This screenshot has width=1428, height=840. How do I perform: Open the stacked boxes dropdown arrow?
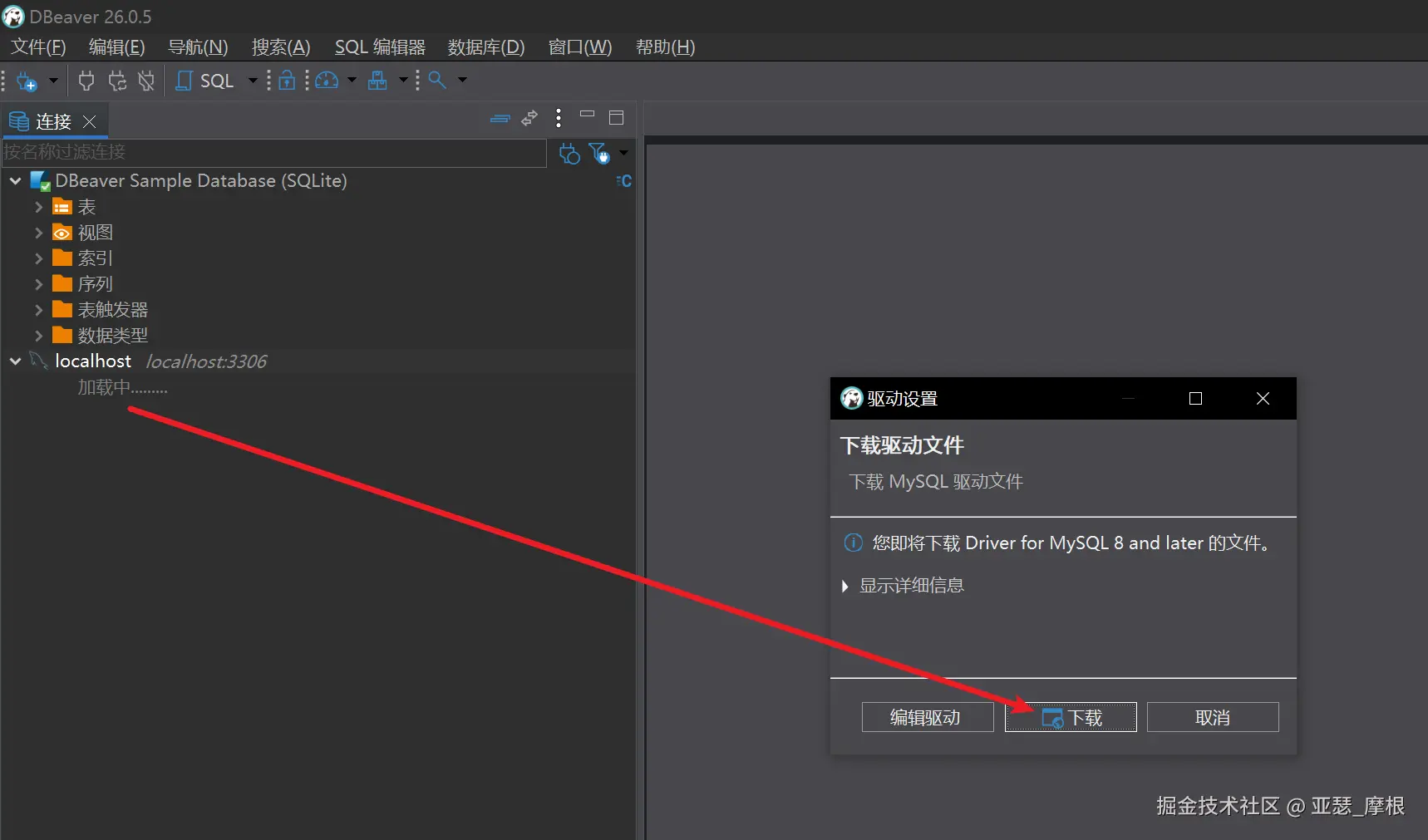[403, 81]
